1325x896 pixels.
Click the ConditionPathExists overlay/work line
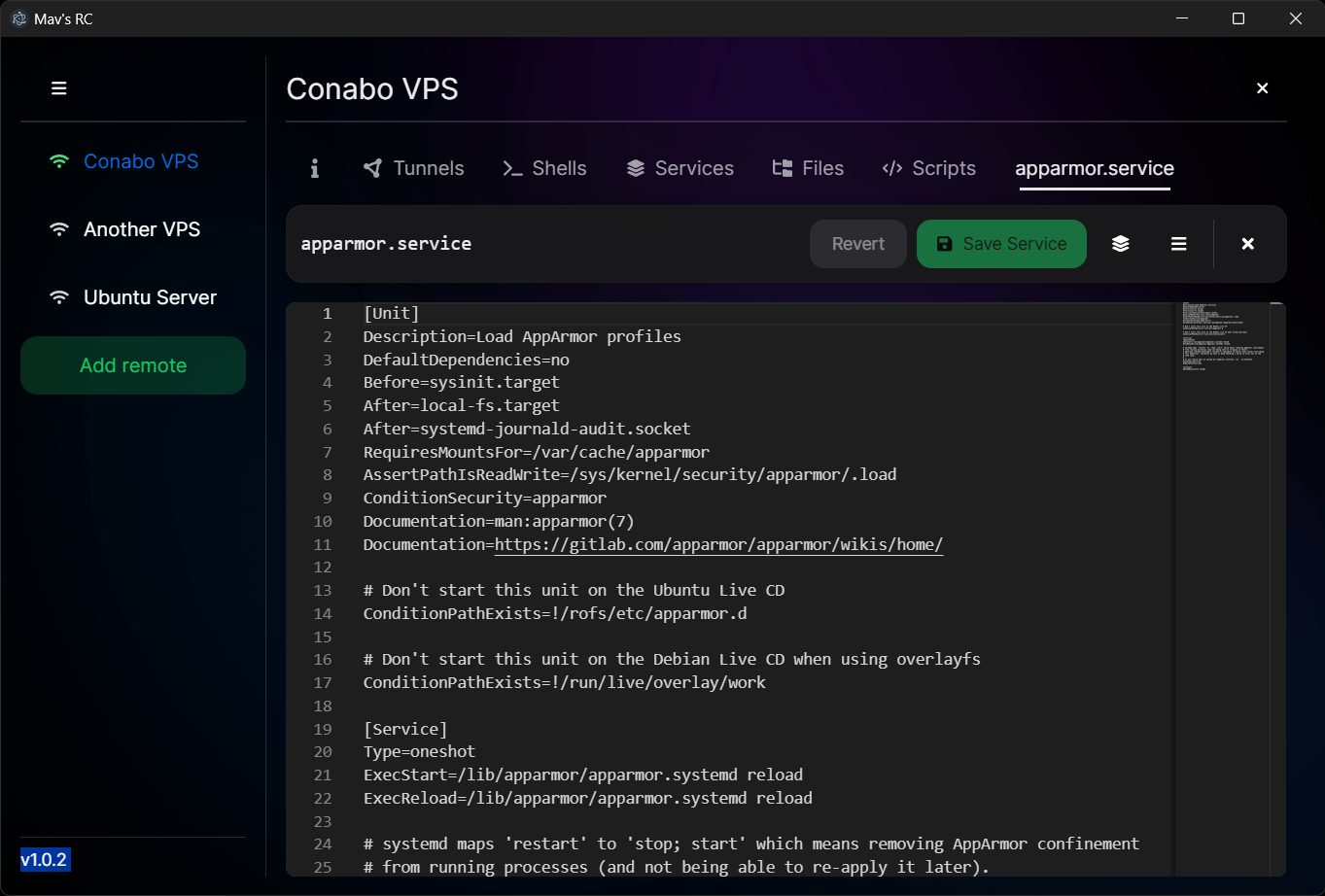coord(565,682)
